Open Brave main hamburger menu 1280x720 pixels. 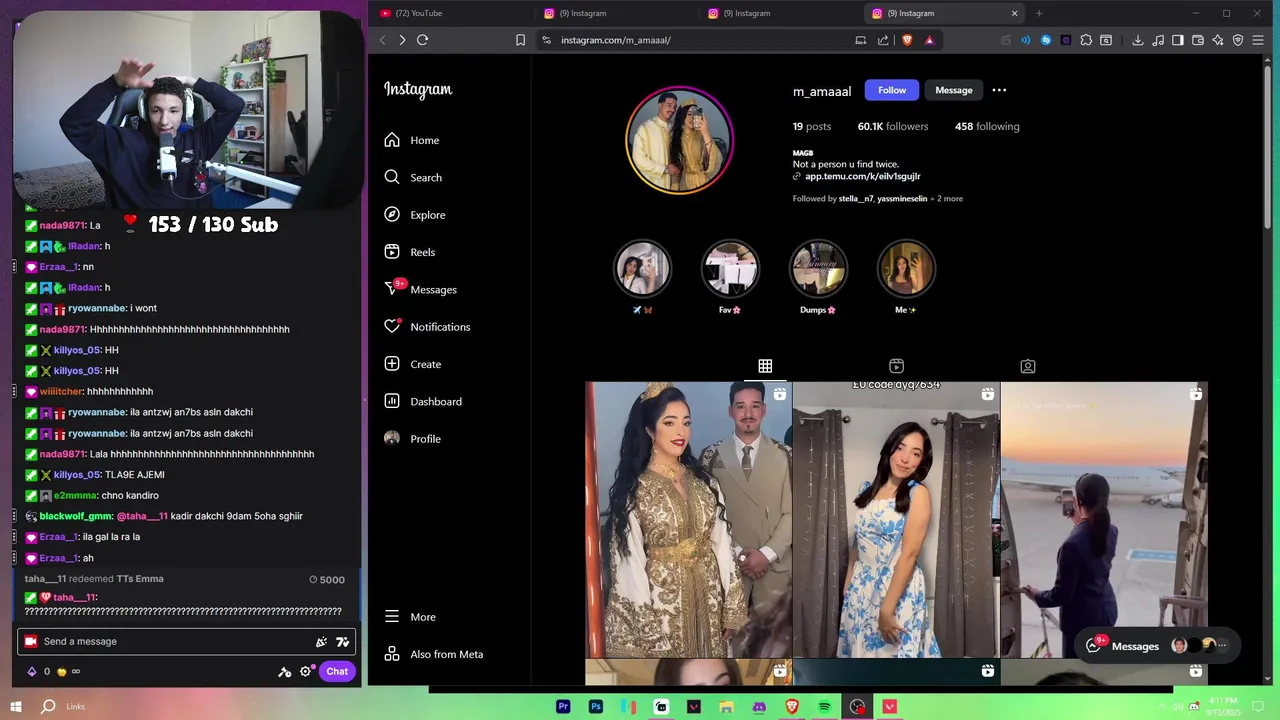[x=1259, y=40]
